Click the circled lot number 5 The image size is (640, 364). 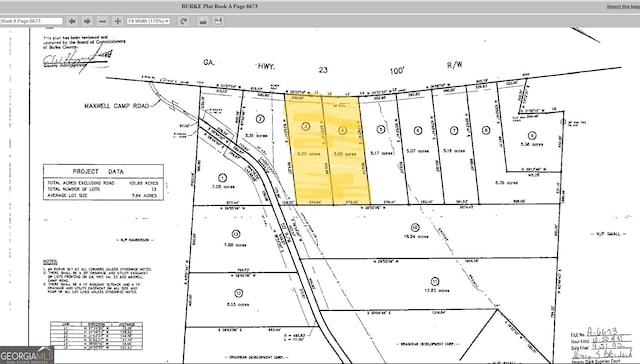point(380,129)
